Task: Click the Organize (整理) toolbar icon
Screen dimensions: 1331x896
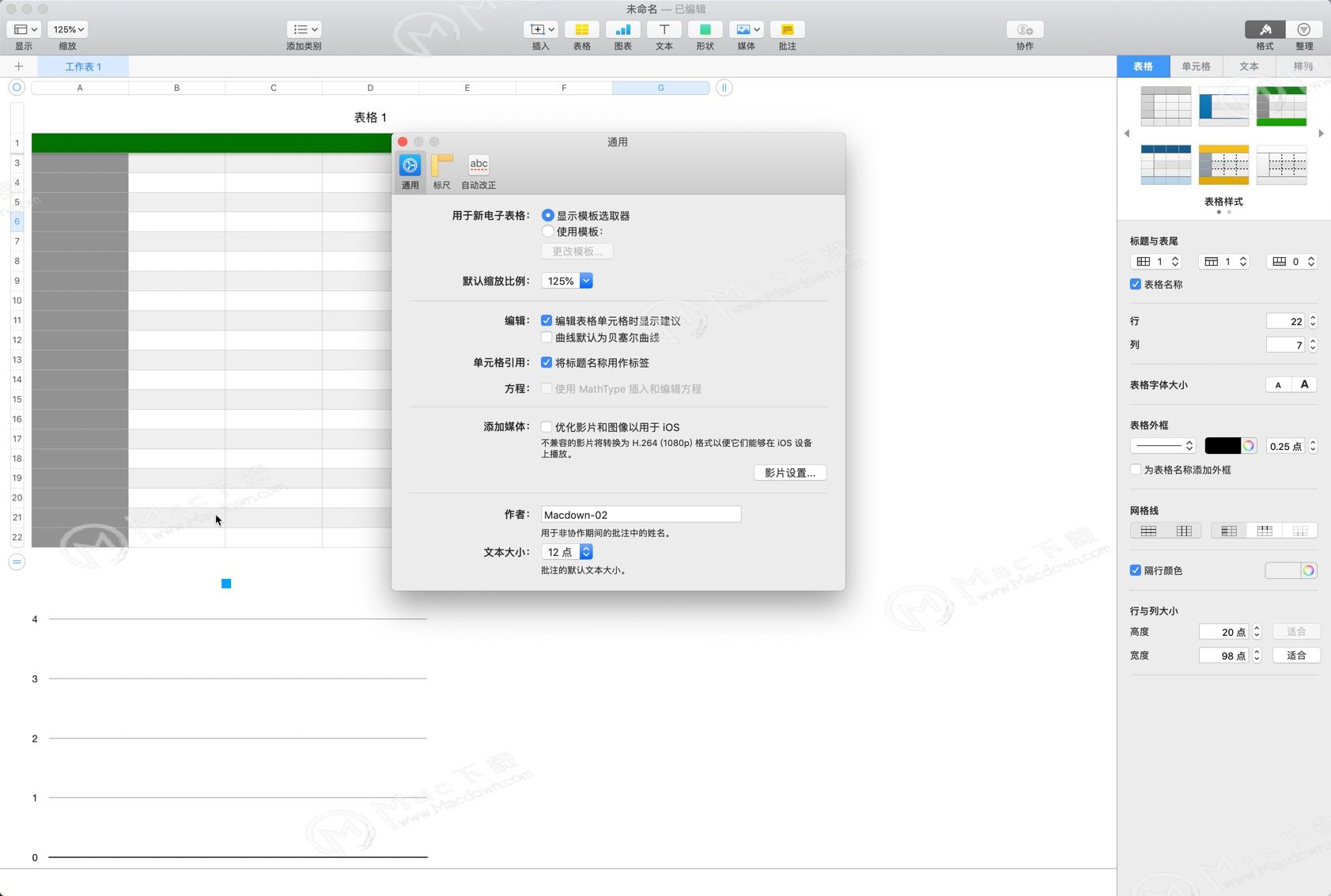Action: click(x=1303, y=30)
